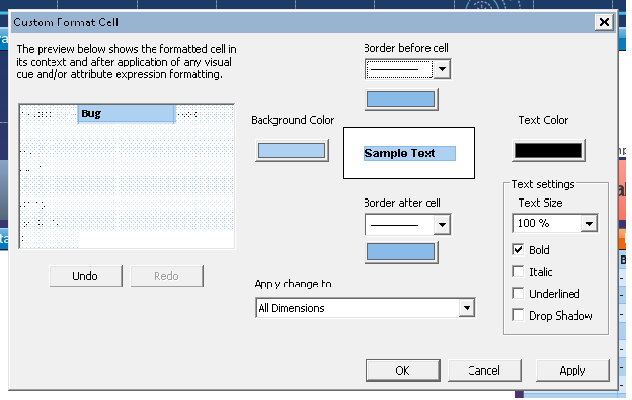Toggle the Drop Shadow checkbox
This screenshot has width=632, height=400.
518,316
